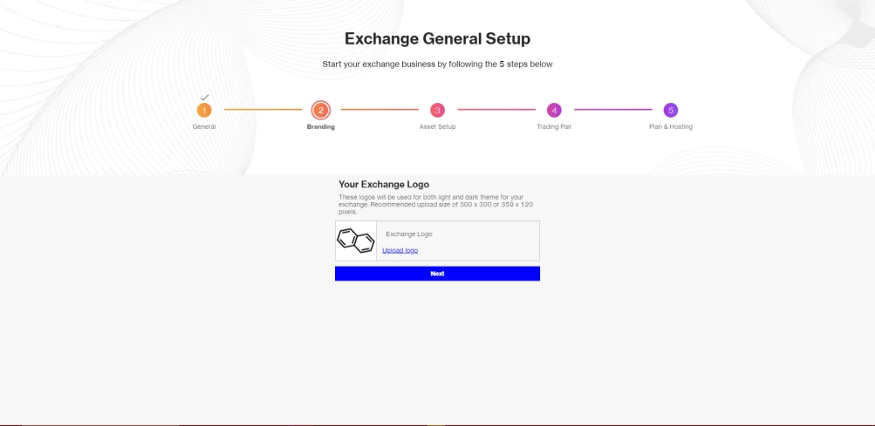The height and width of the screenshot is (426, 875).
Task: Click the exchange logo preview image
Action: click(356, 241)
